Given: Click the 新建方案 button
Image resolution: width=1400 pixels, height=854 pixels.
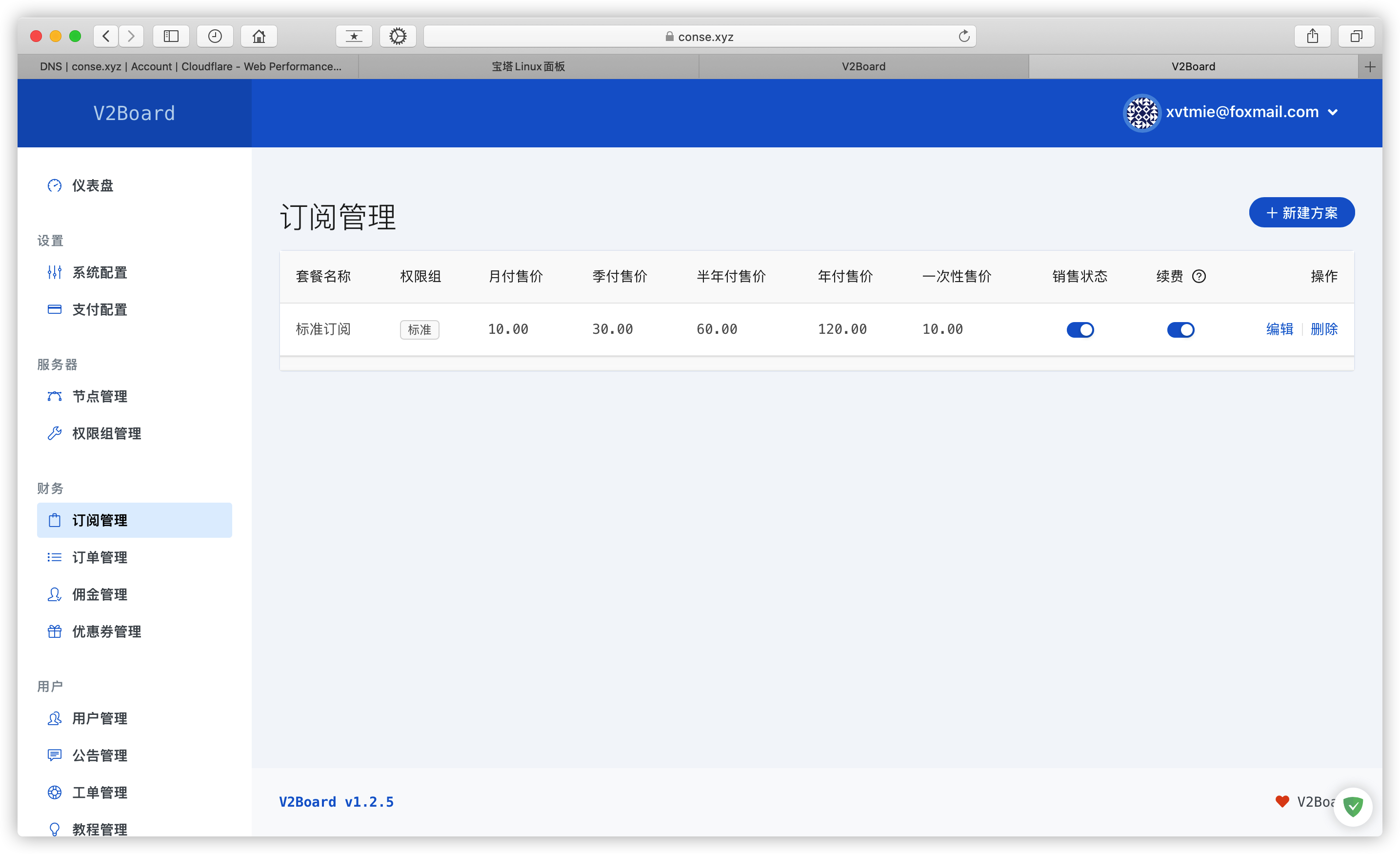Looking at the screenshot, I should tap(1301, 213).
